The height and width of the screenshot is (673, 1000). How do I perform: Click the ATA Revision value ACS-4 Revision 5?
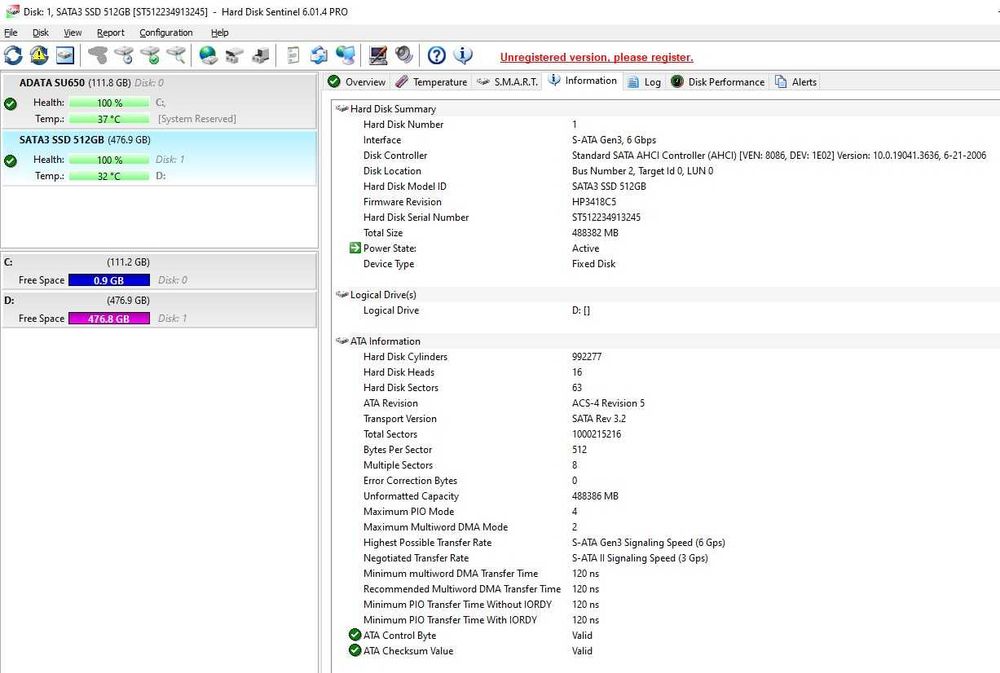click(608, 403)
